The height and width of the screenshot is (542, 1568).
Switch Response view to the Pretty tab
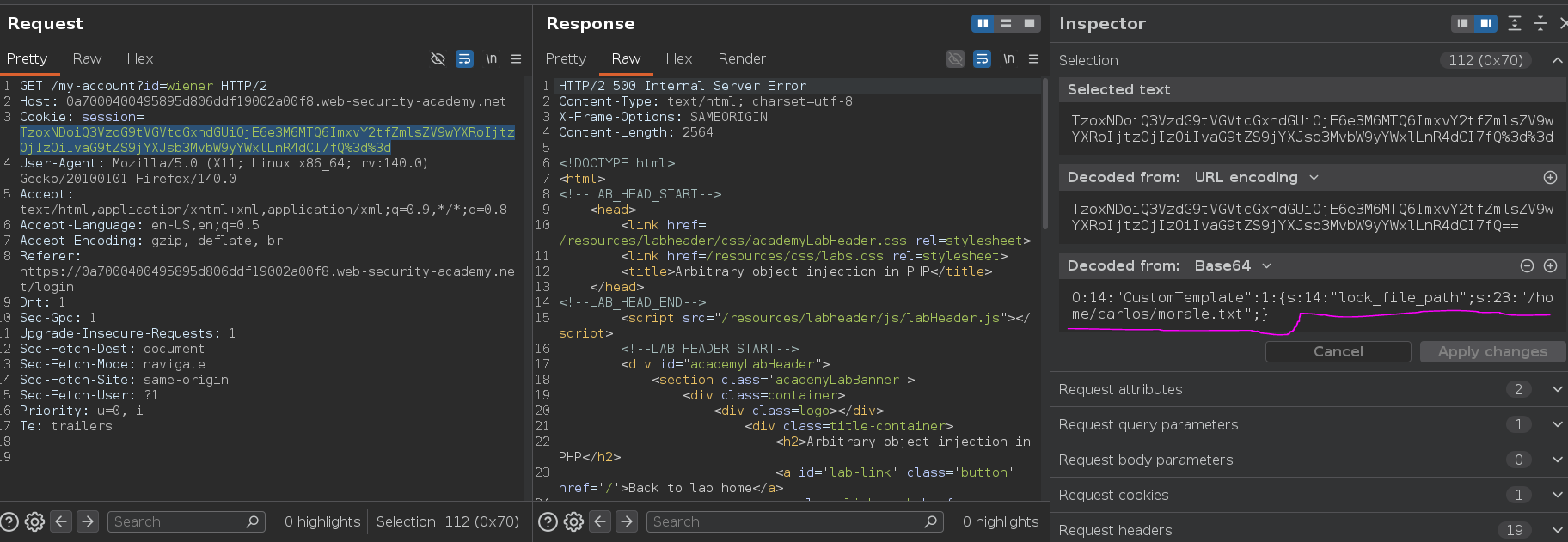point(566,58)
